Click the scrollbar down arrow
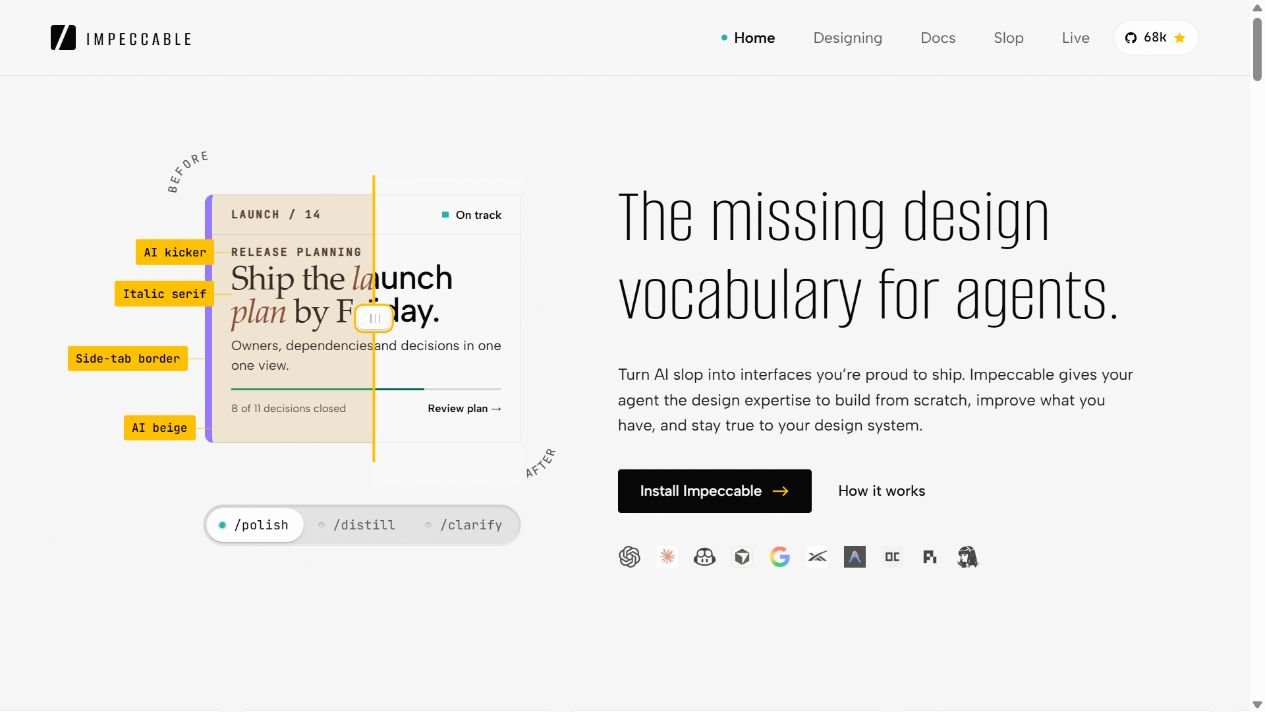The height and width of the screenshot is (712, 1265). point(1257,705)
